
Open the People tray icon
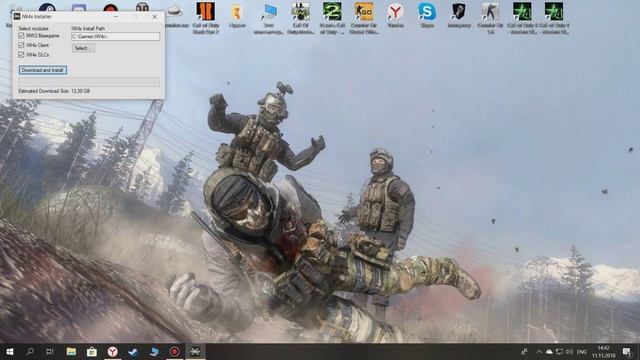(x=524, y=351)
